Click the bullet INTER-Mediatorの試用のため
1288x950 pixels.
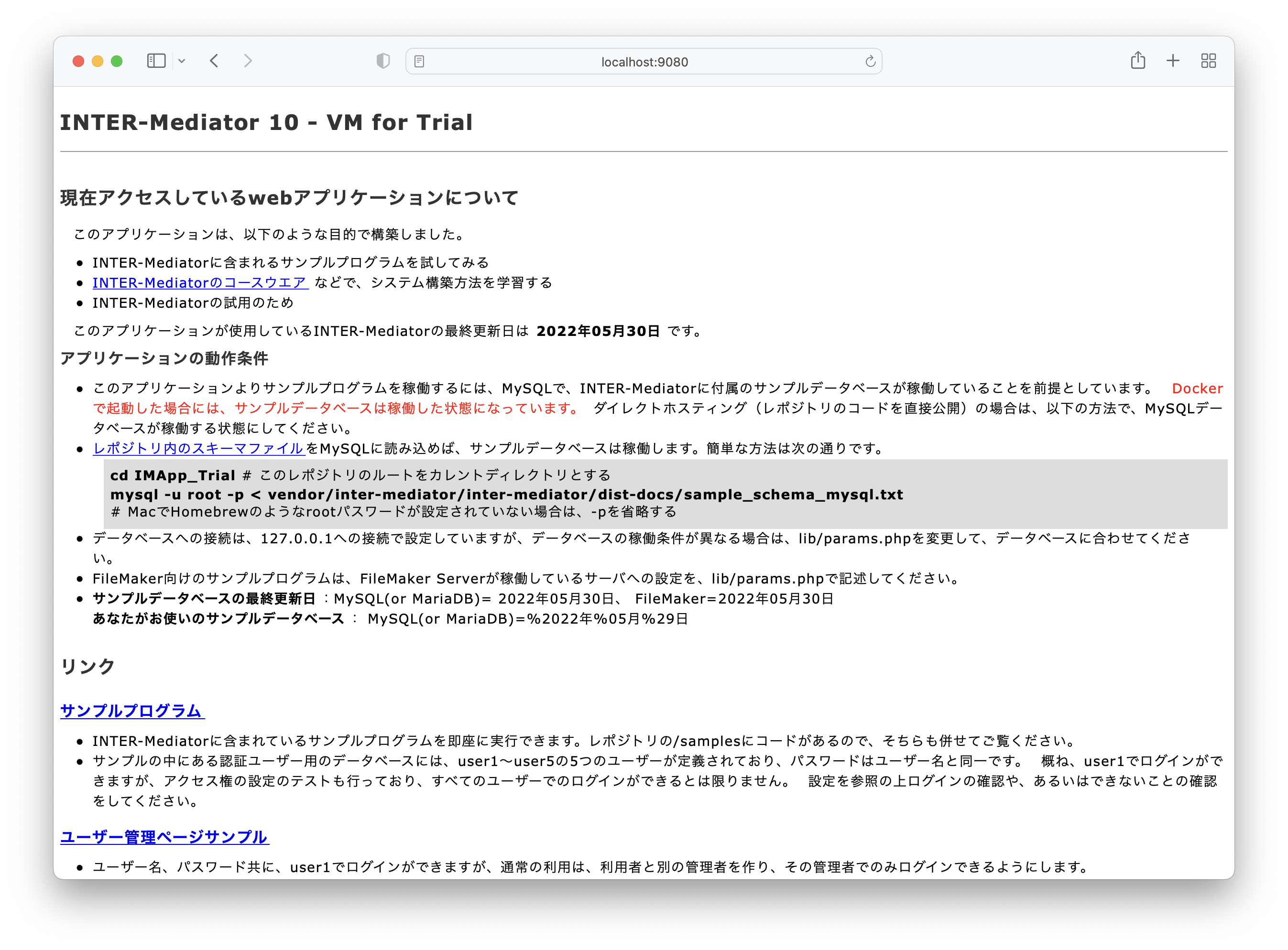(193, 303)
